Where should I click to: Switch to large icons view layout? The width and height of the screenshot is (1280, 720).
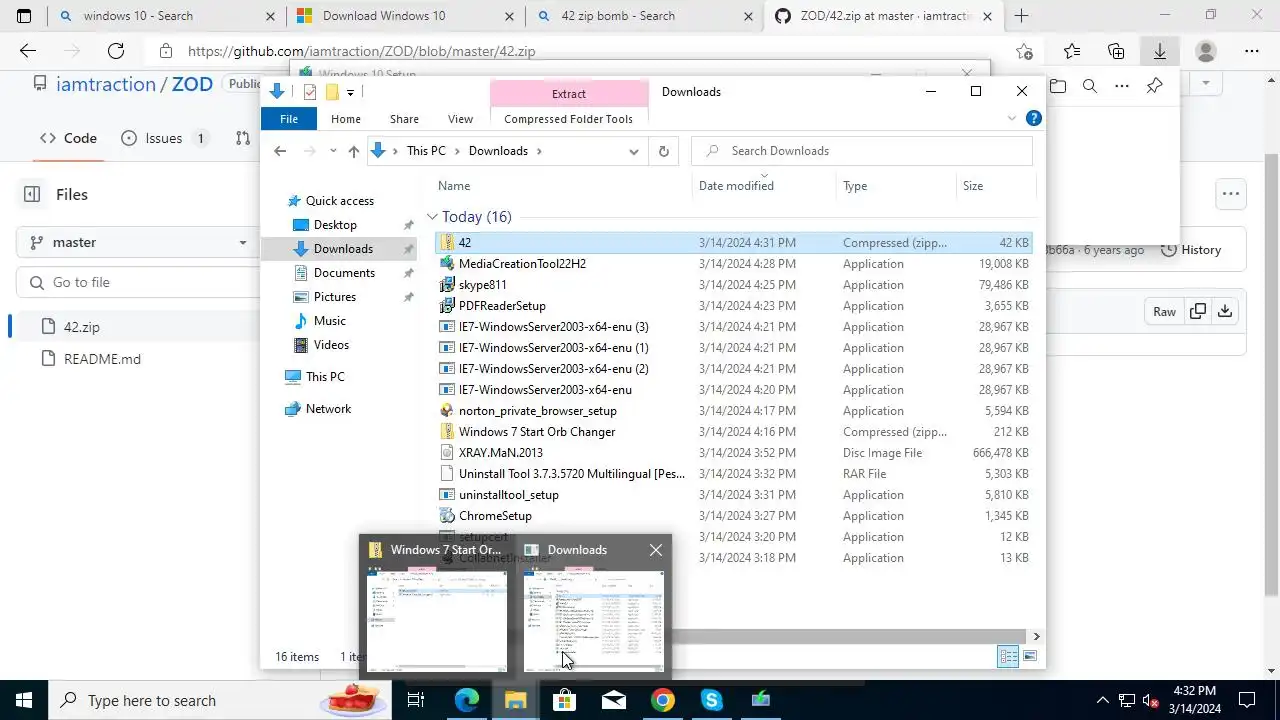tap(1029, 656)
